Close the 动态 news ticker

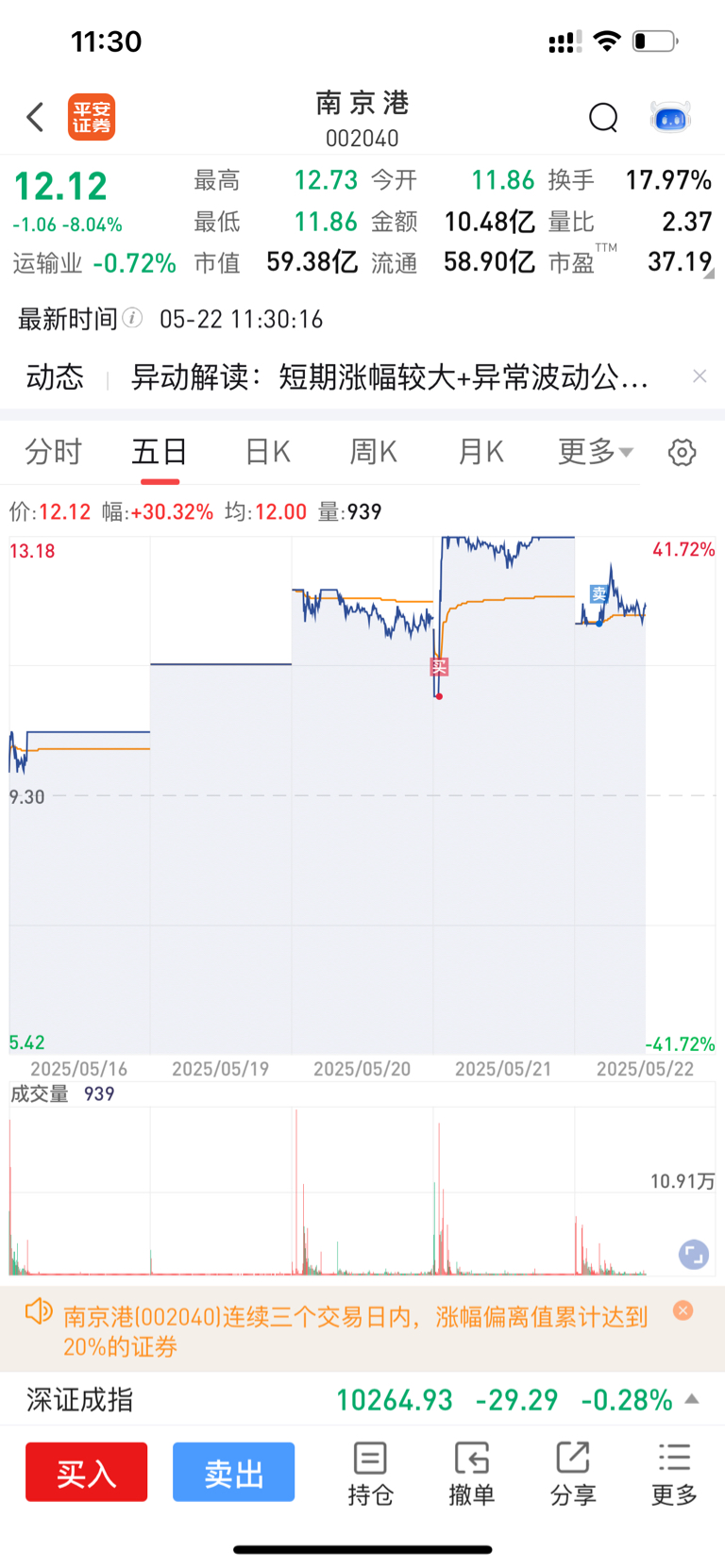pyautogui.click(x=700, y=376)
